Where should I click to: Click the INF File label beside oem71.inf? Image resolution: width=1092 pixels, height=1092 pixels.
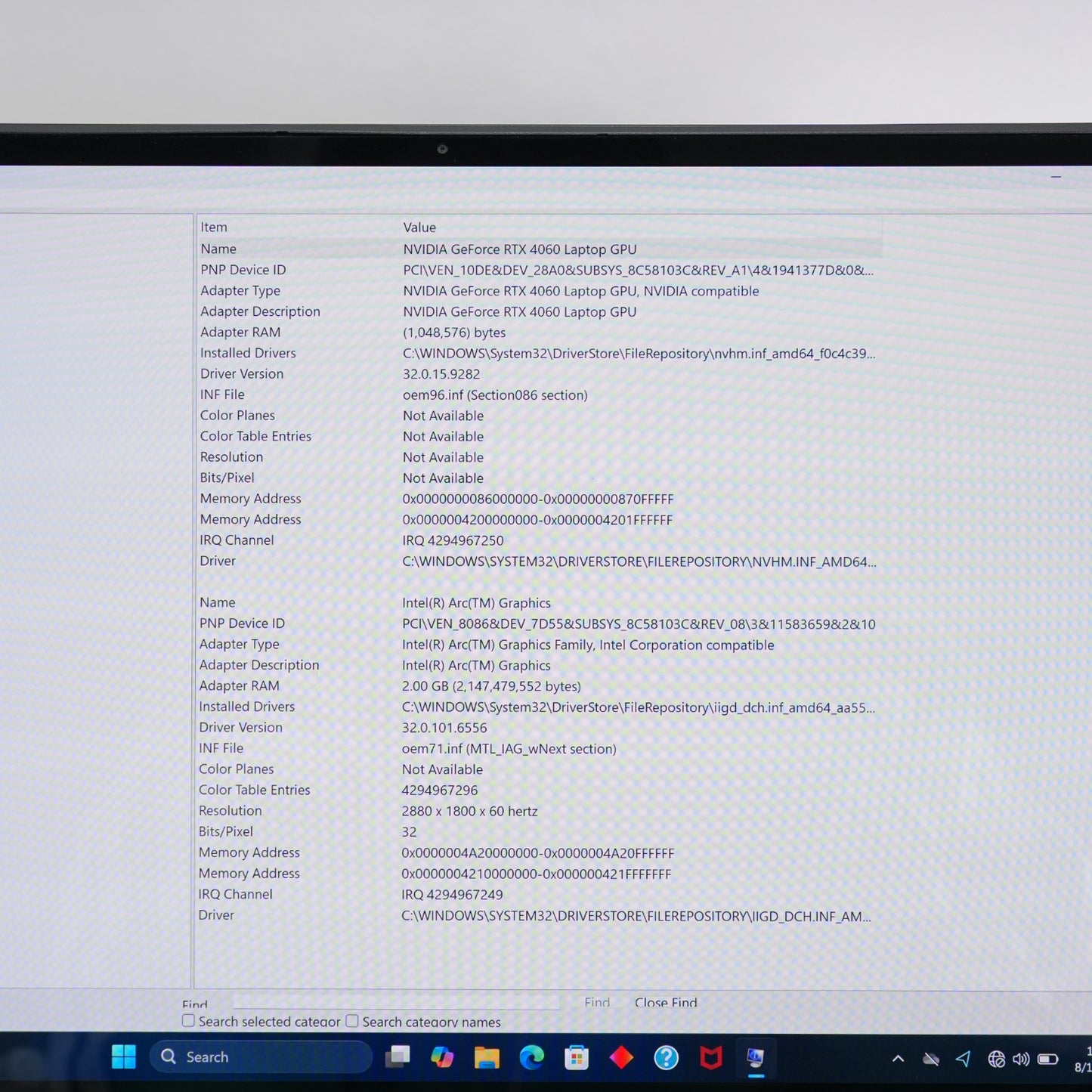(221, 748)
